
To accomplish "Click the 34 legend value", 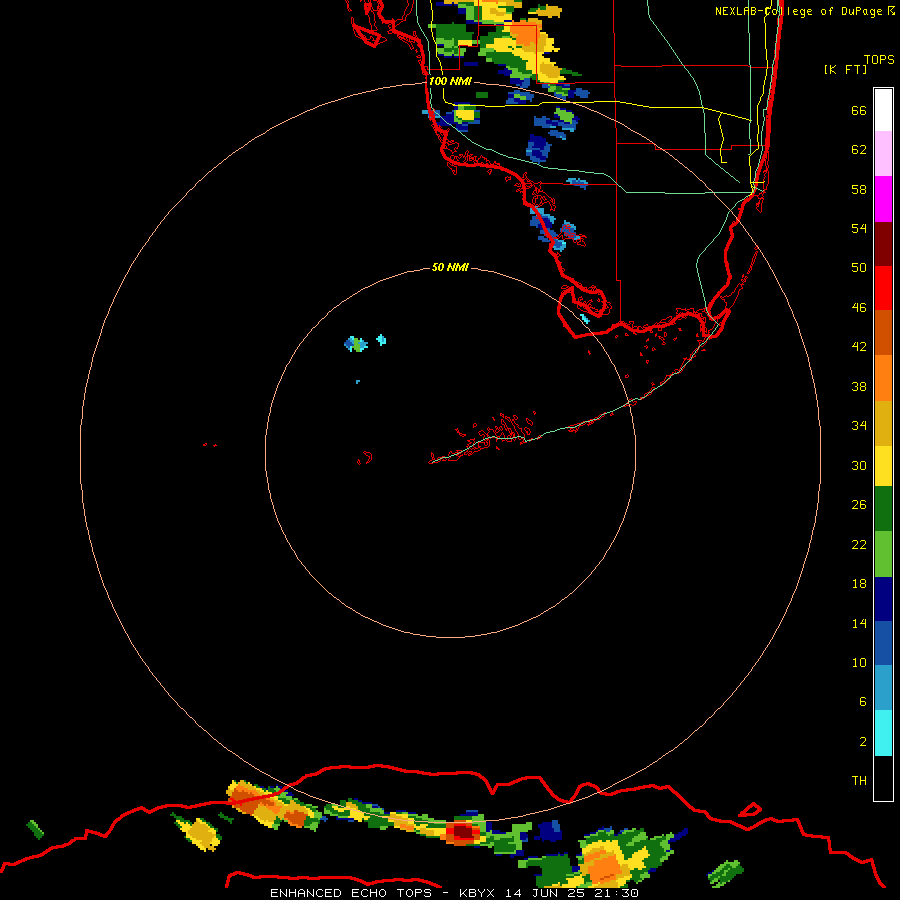I will (x=859, y=426).
